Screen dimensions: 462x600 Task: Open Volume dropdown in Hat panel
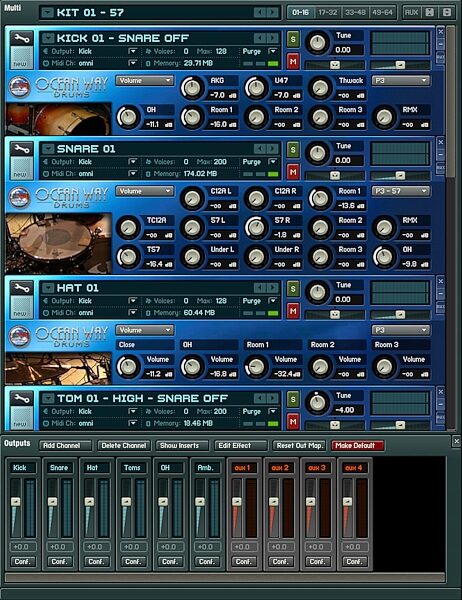[x=145, y=330]
